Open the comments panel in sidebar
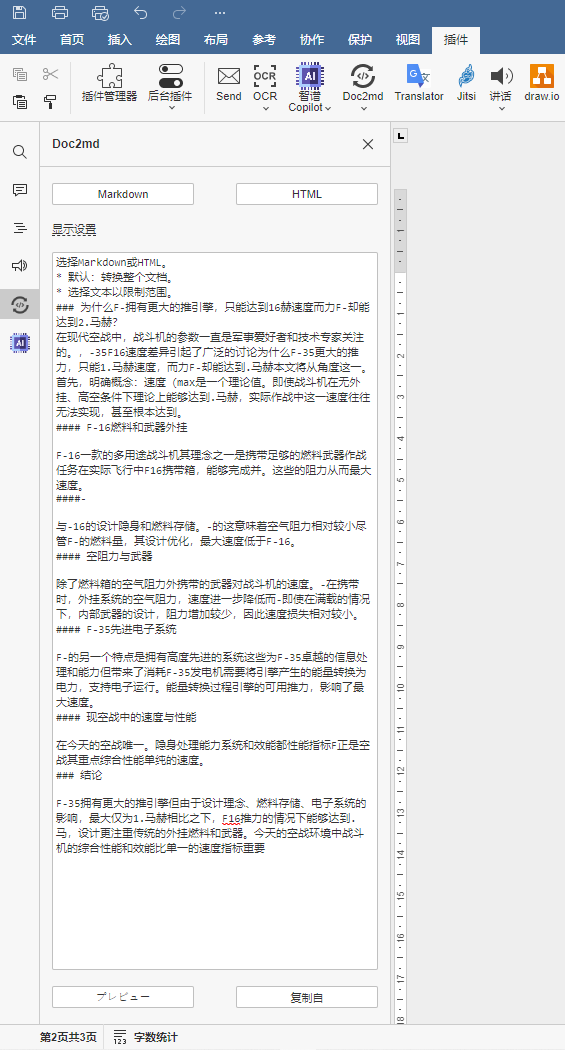Screen dimensions: 565x1050 20,190
